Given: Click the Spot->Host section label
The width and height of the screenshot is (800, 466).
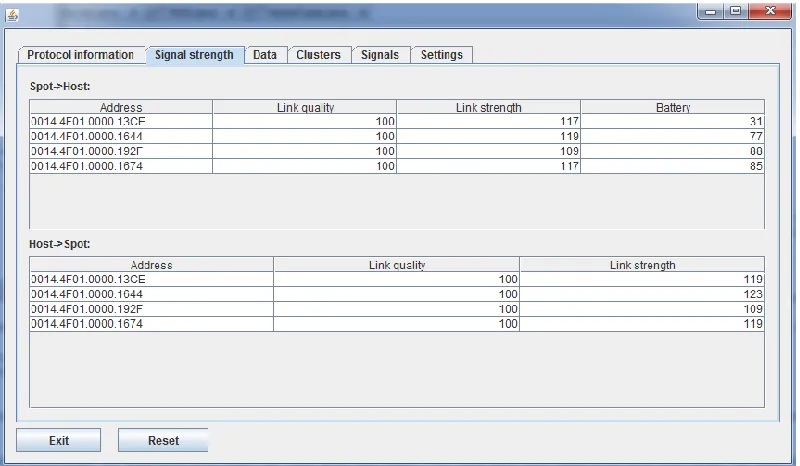Looking at the screenshot, I should pos(60,86).
